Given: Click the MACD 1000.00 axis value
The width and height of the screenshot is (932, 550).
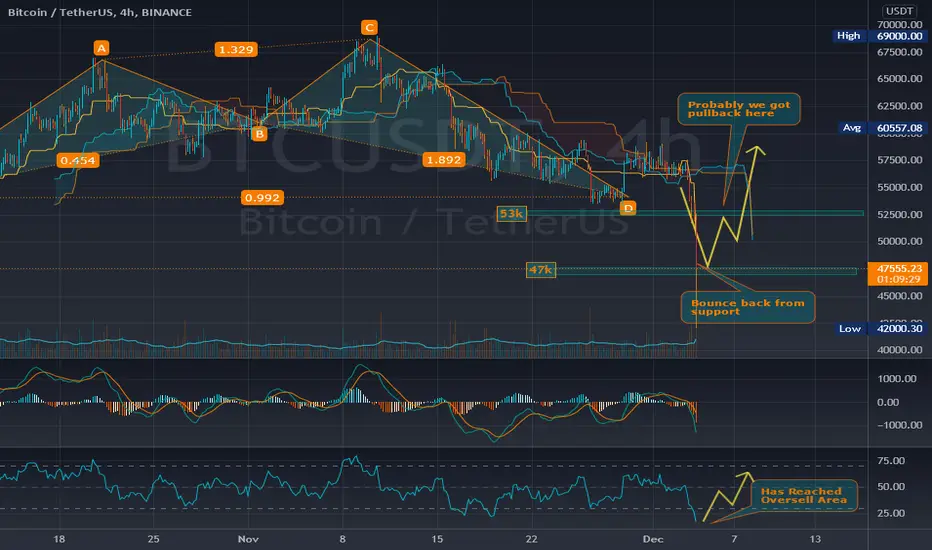Looking at the screenshot, I should 896,378.
